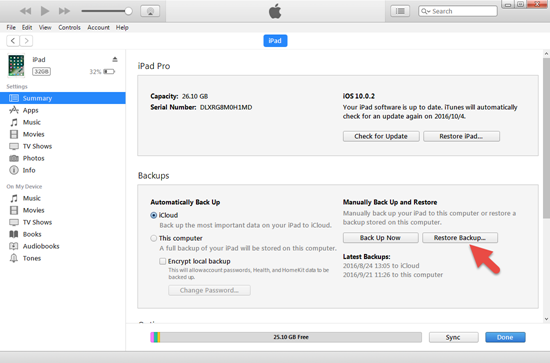The image size is (550, 363).
Task: Click the rewind previous track button
Action: click(x=25, y=11)
